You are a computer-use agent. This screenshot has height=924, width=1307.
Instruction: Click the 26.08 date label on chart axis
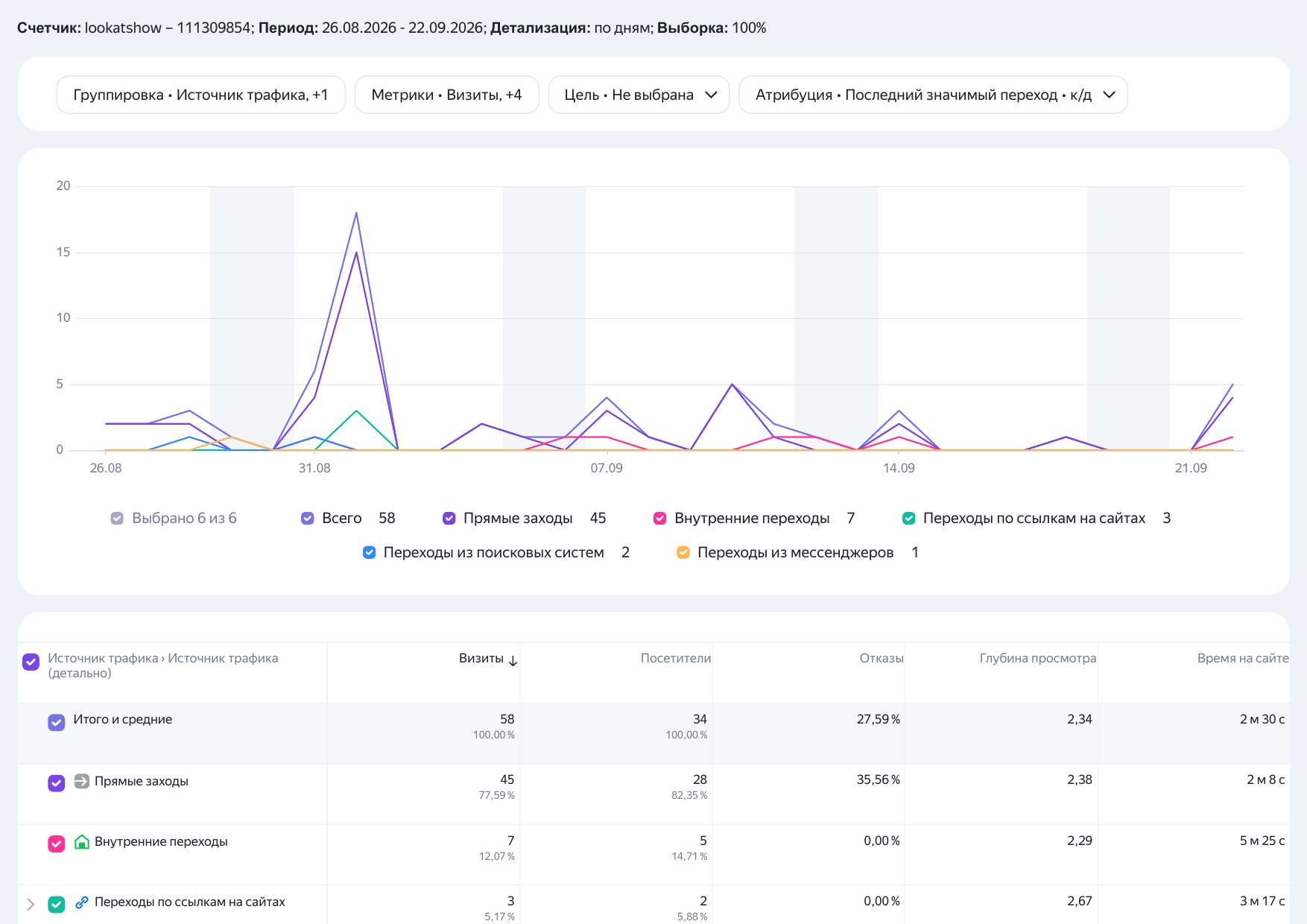(106, 468)
